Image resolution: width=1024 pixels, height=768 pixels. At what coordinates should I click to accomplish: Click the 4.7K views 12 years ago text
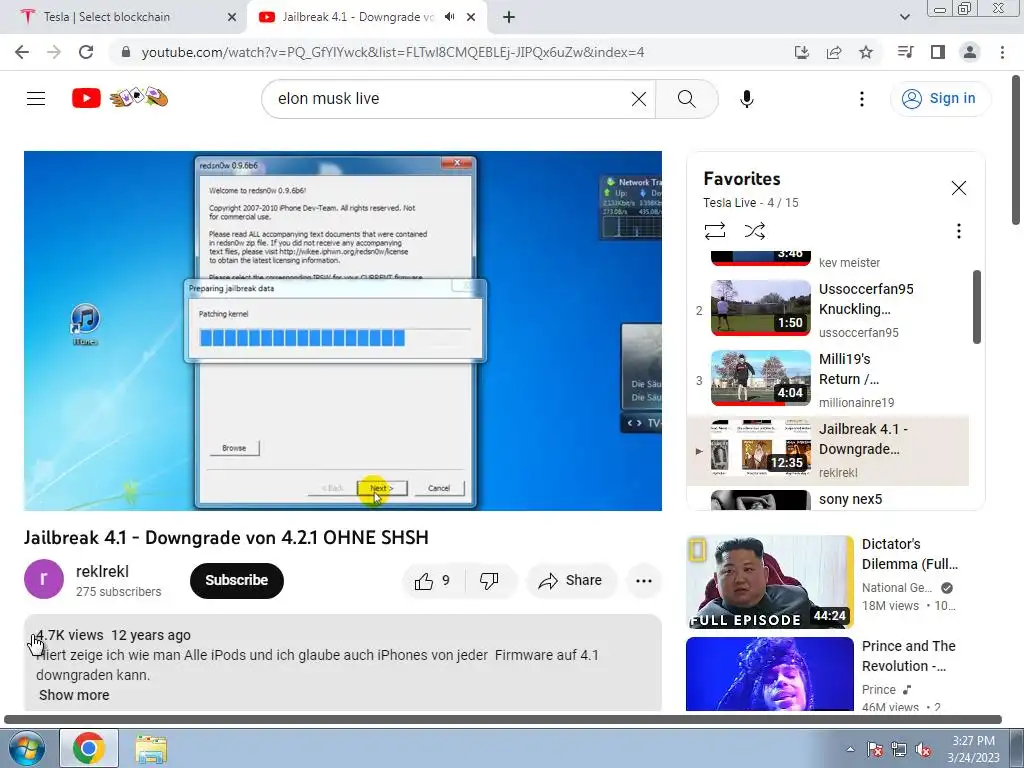point(114,635)
